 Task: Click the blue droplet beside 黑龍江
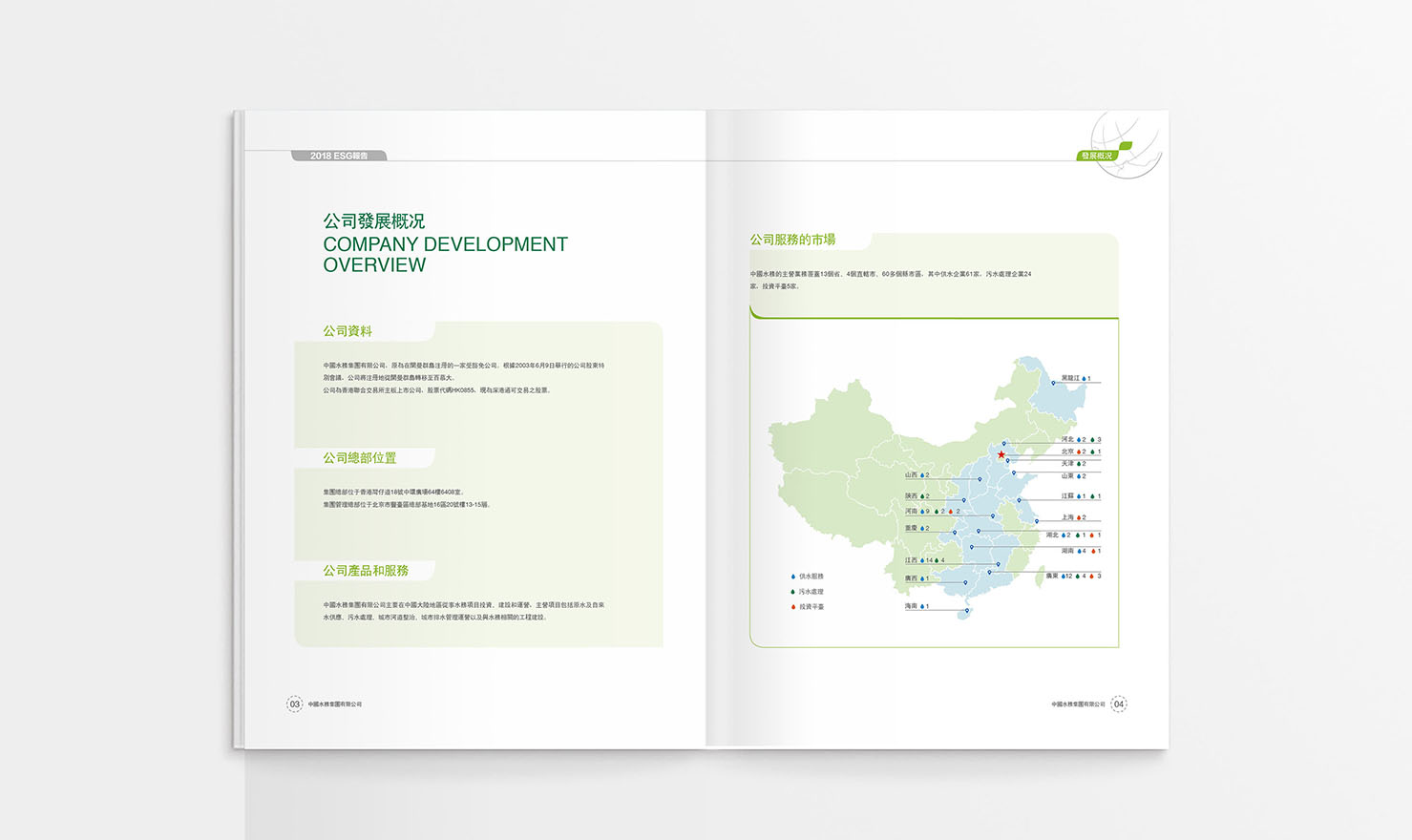pos(1084,378)
